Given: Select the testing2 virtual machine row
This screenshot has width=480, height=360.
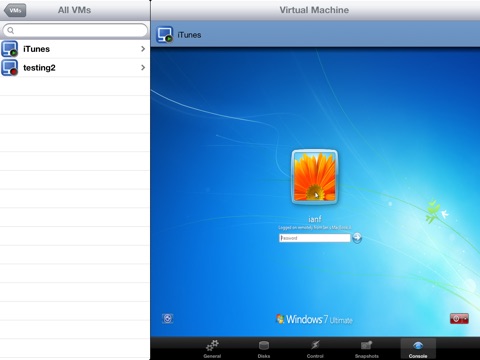Looking at the screenshot, I should tap(75, 68).
